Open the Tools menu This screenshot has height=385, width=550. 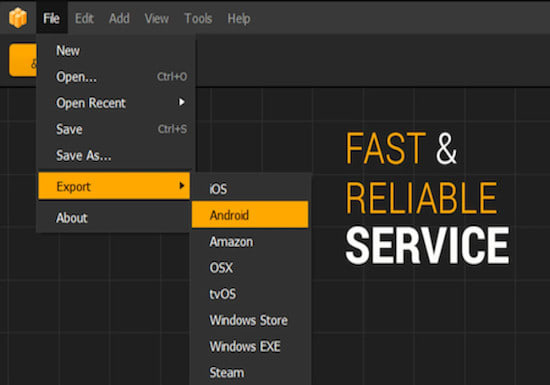pyautogui.click(x=198, y=18)
